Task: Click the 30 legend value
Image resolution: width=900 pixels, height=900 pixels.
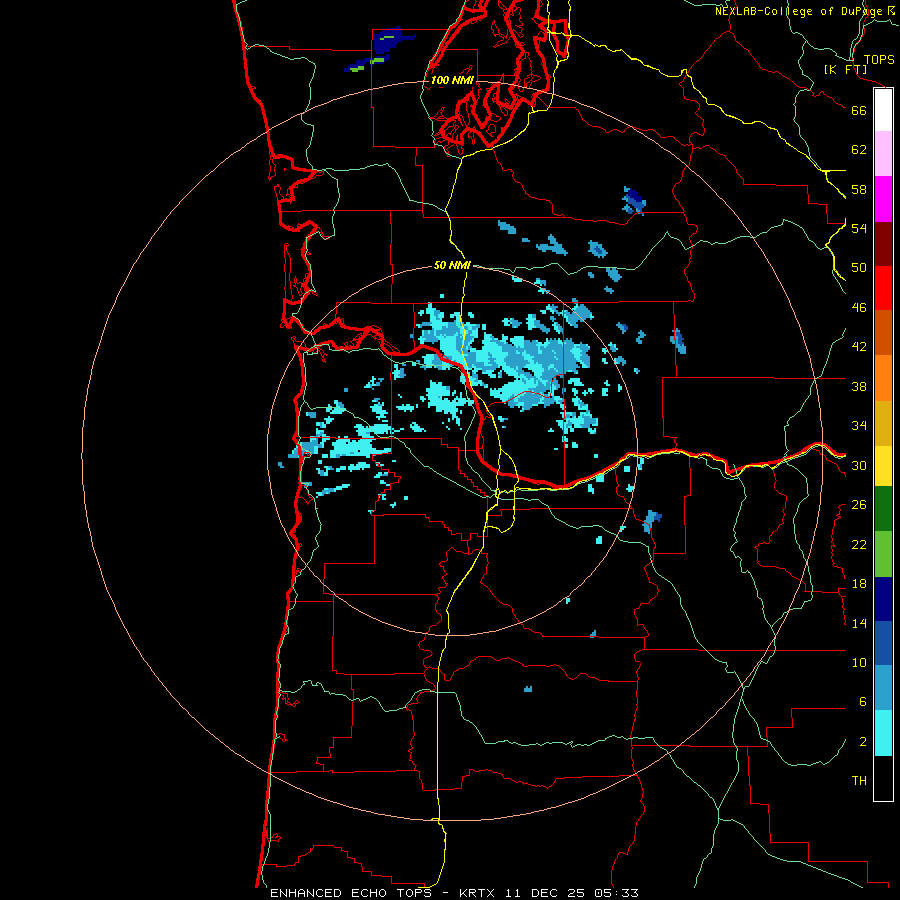Action: pyautogui.click(x=859, y=465)
